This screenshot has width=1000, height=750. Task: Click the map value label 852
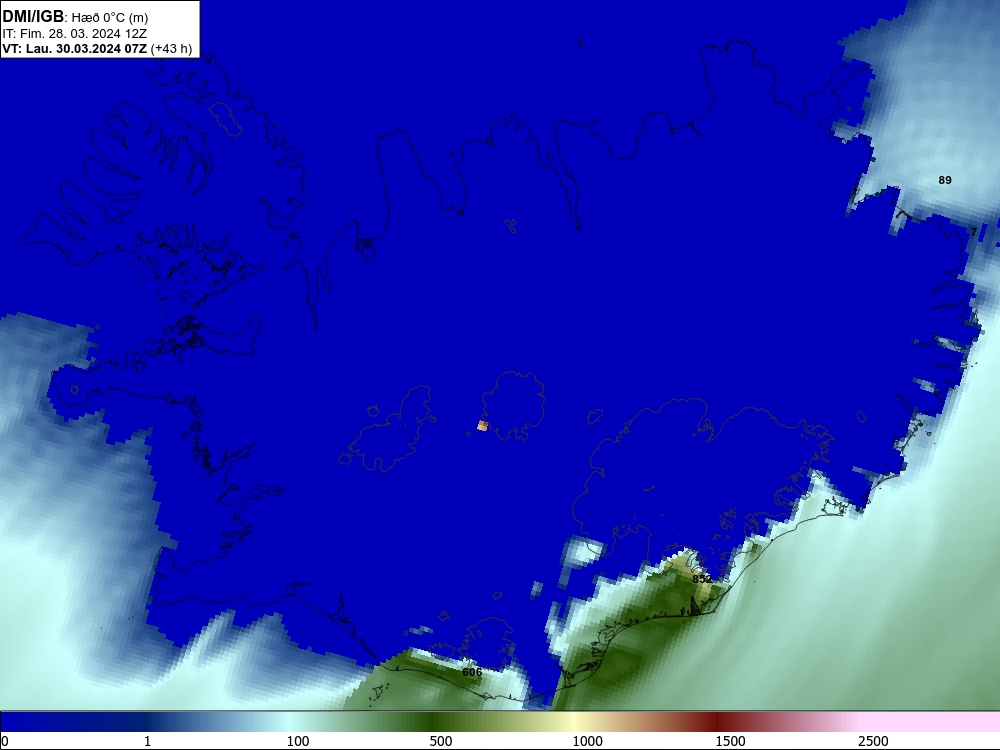pos(702,579)
